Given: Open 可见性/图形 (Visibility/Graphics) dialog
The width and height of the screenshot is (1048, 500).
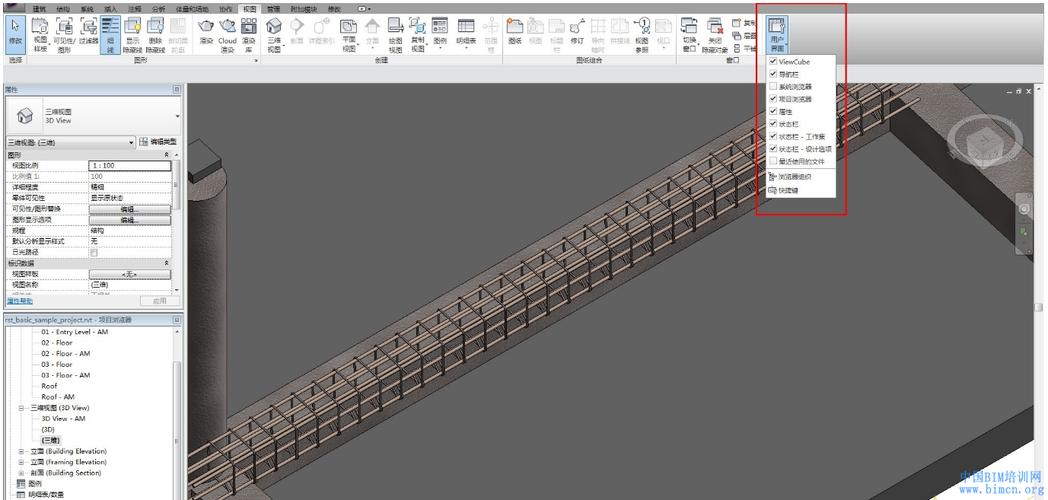Looking at the screenshot, I should 65,35.
